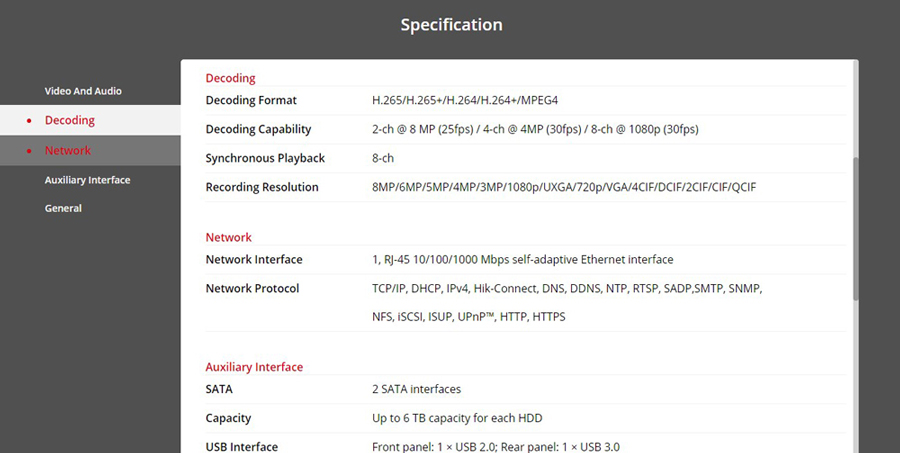Select the USB Interface row label
Image resolution: width=900 pixels, height=453 pixels.
[x=242, y=446]
